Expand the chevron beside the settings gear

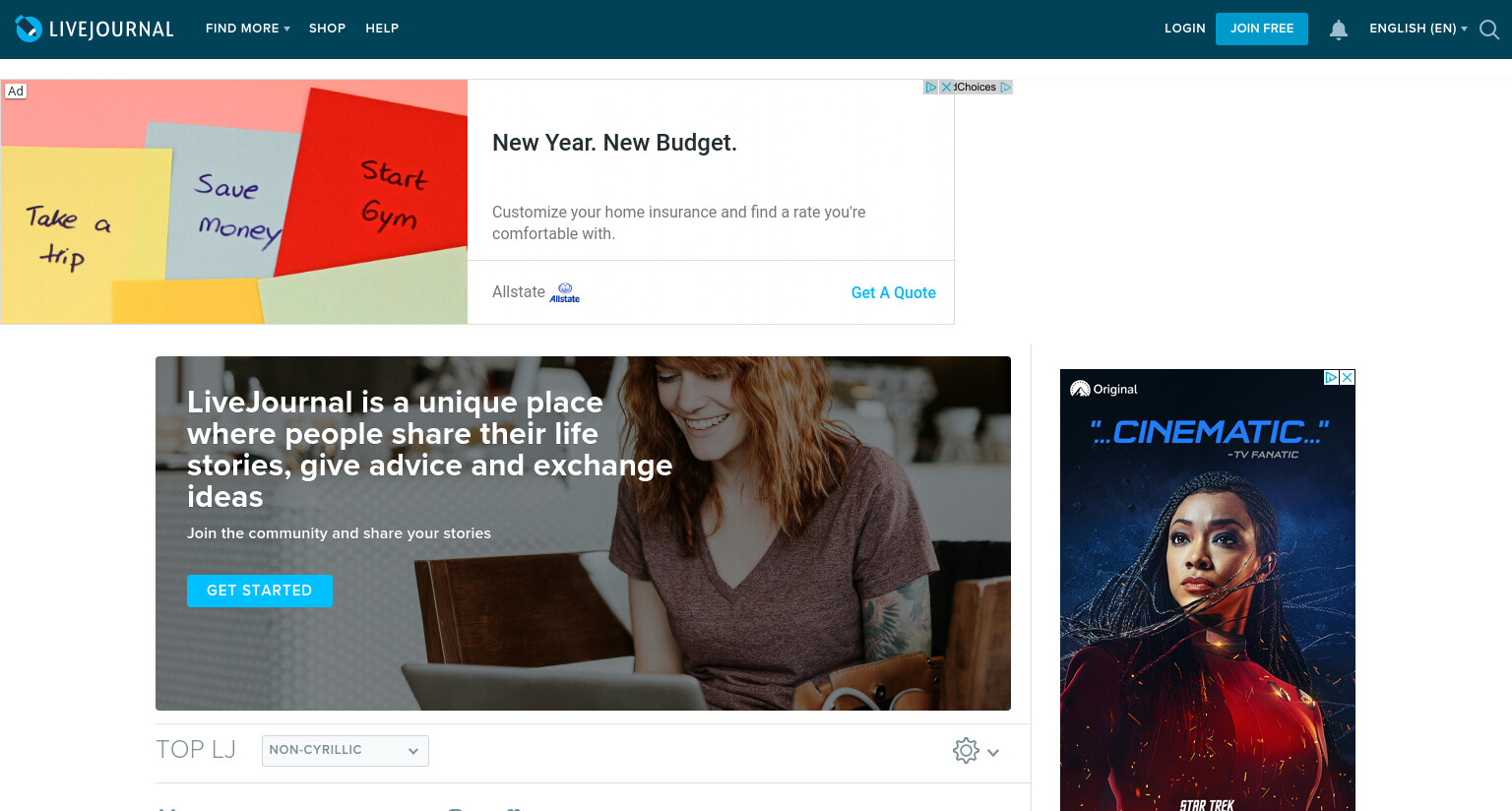click(993, 752)
